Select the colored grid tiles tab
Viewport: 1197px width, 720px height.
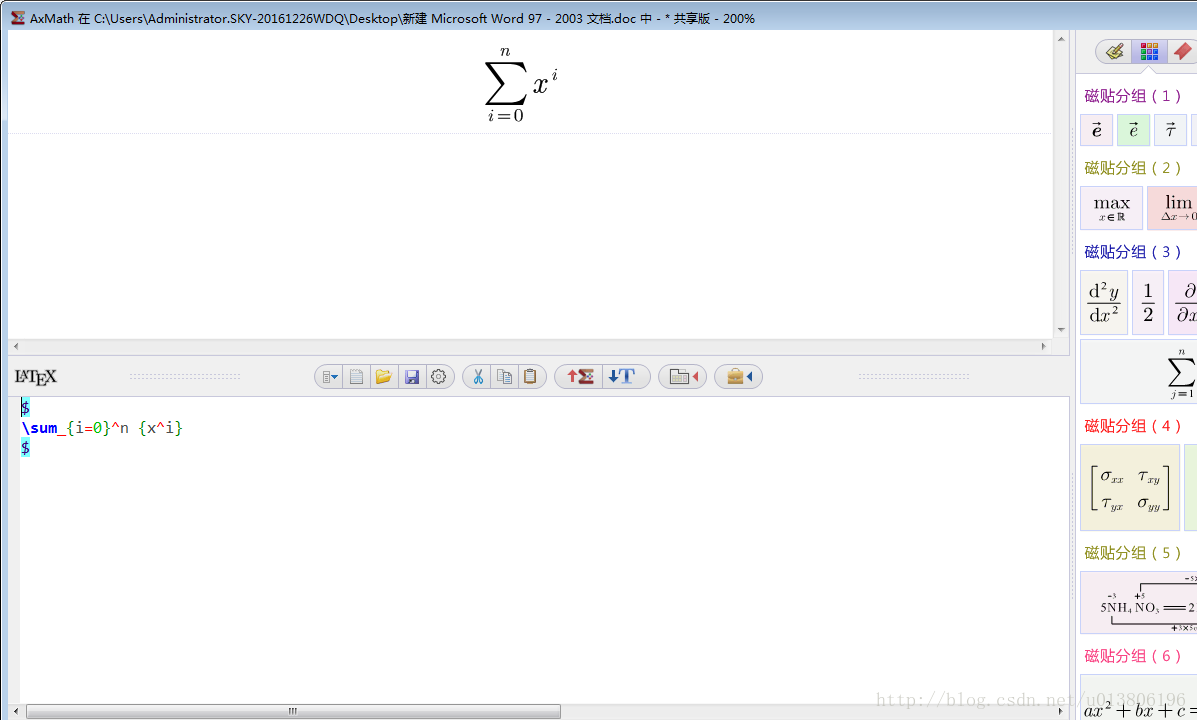click(1149, 51)
